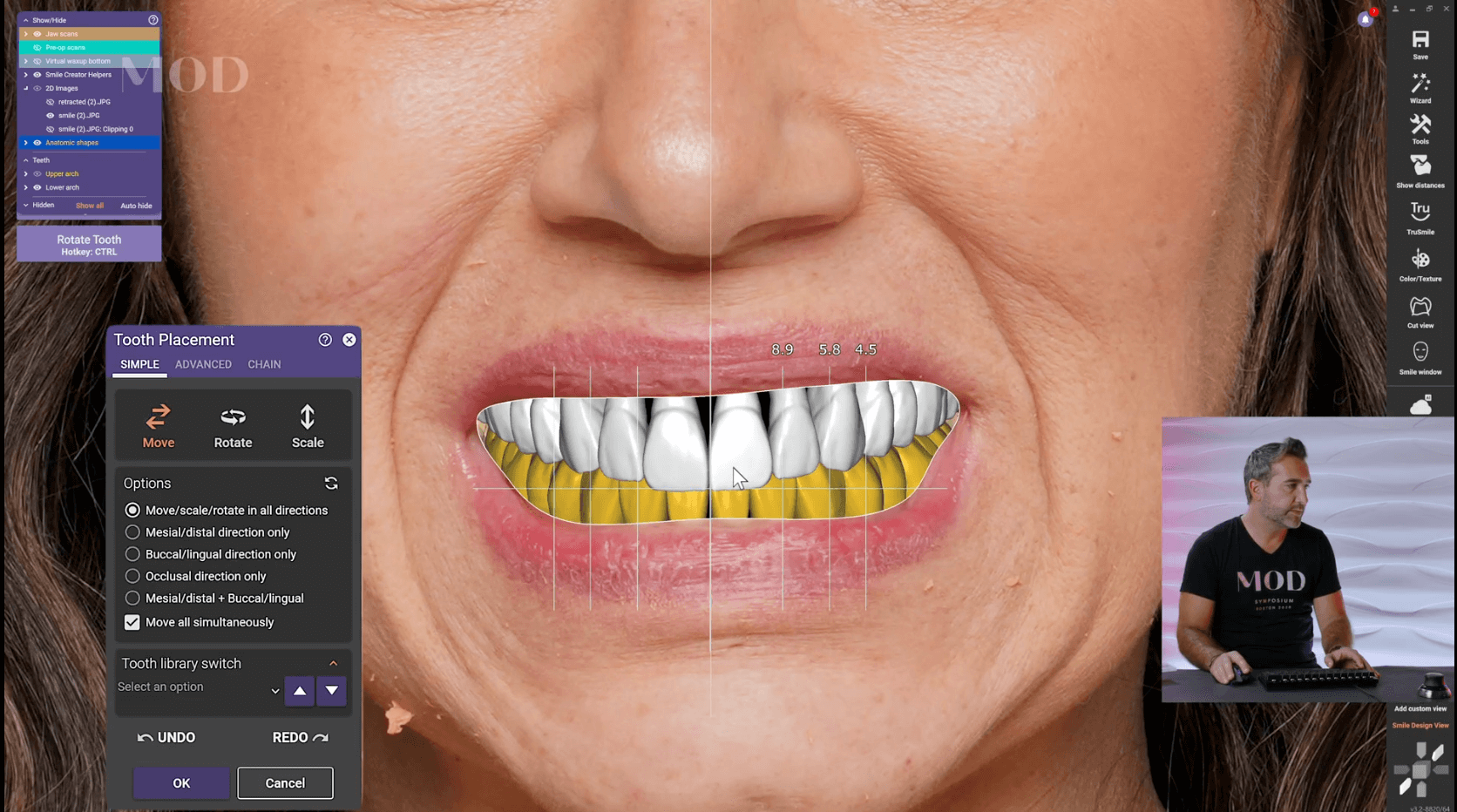Select the Scale tool in Tooth Placement
Screen dimensions: 1457x812
point(308,426)
